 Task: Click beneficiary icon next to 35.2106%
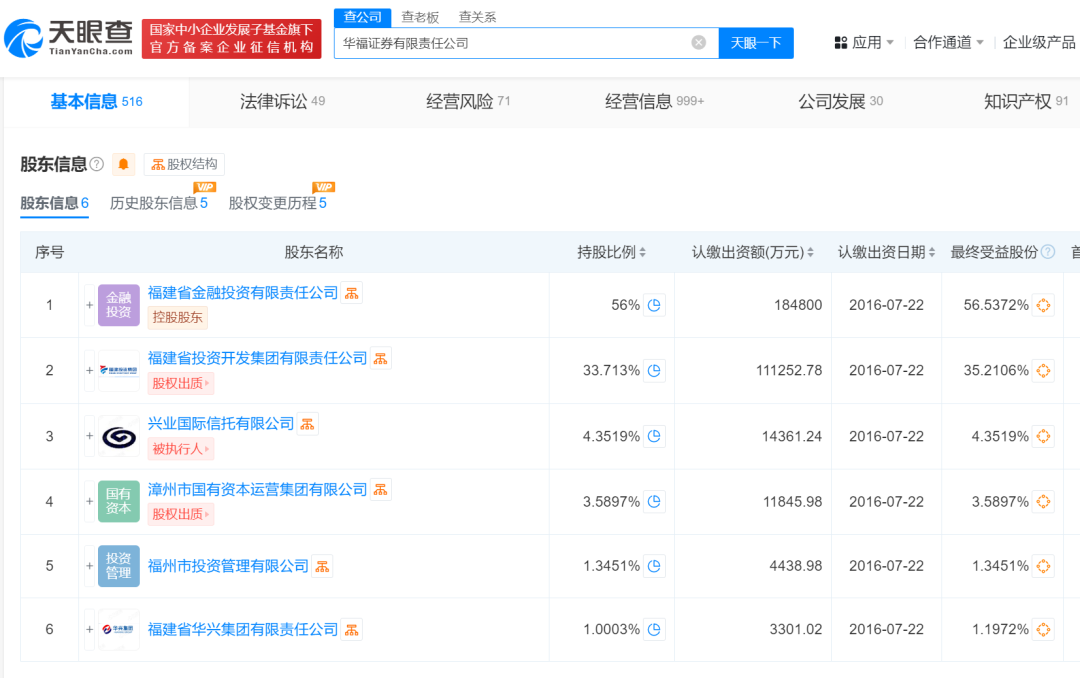(1043, 371)
